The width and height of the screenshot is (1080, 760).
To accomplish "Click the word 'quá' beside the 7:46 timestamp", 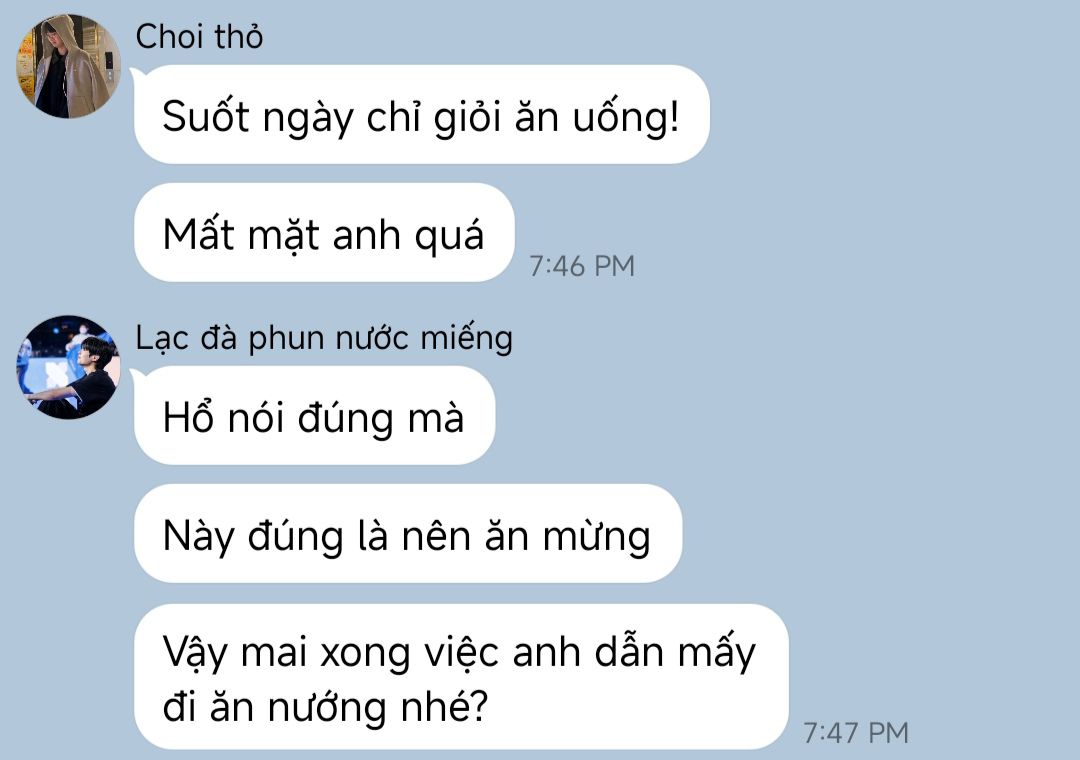I will pyautogui.click(x=449, y=236).
